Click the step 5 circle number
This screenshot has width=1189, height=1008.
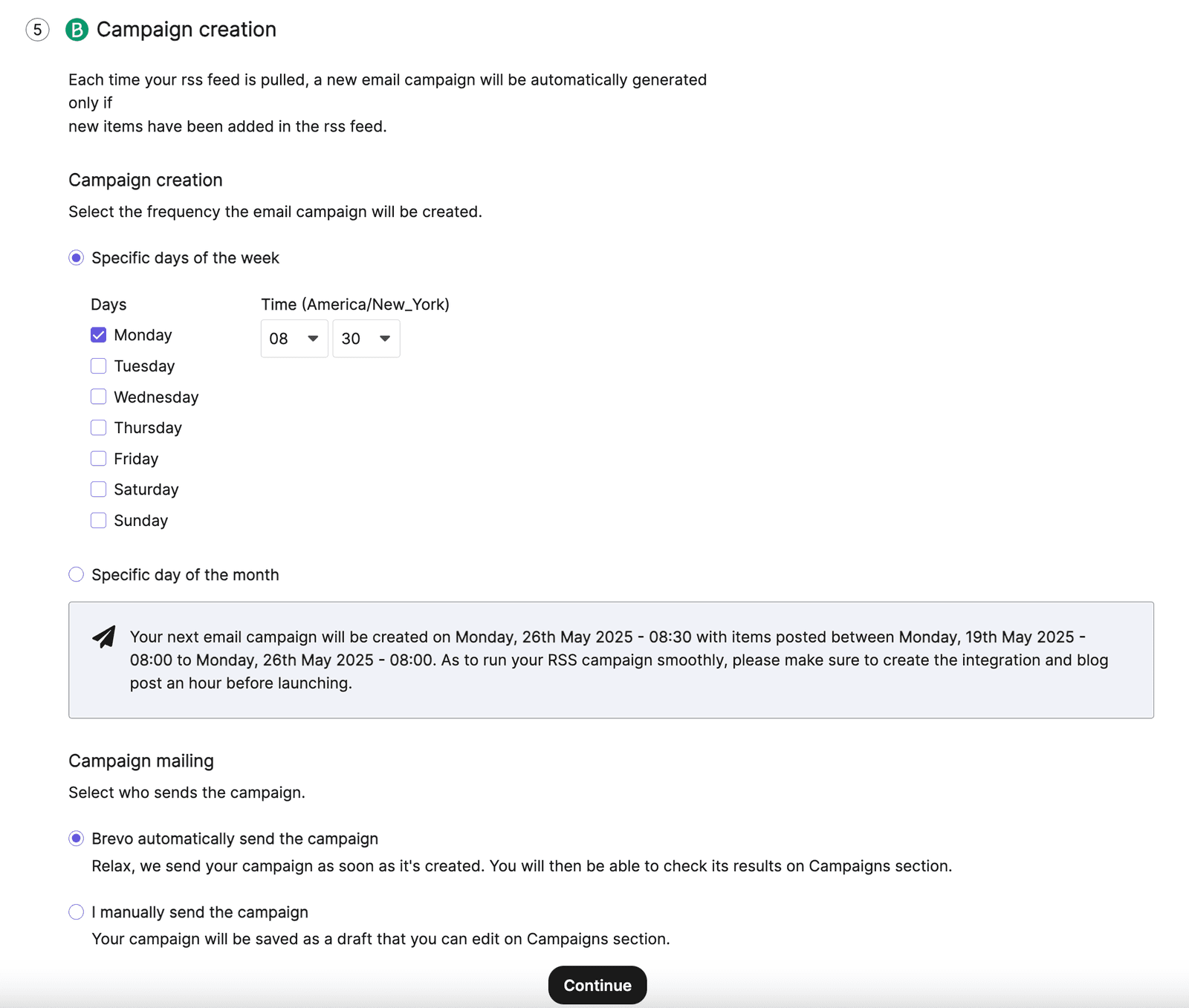(x=37, y=30)
